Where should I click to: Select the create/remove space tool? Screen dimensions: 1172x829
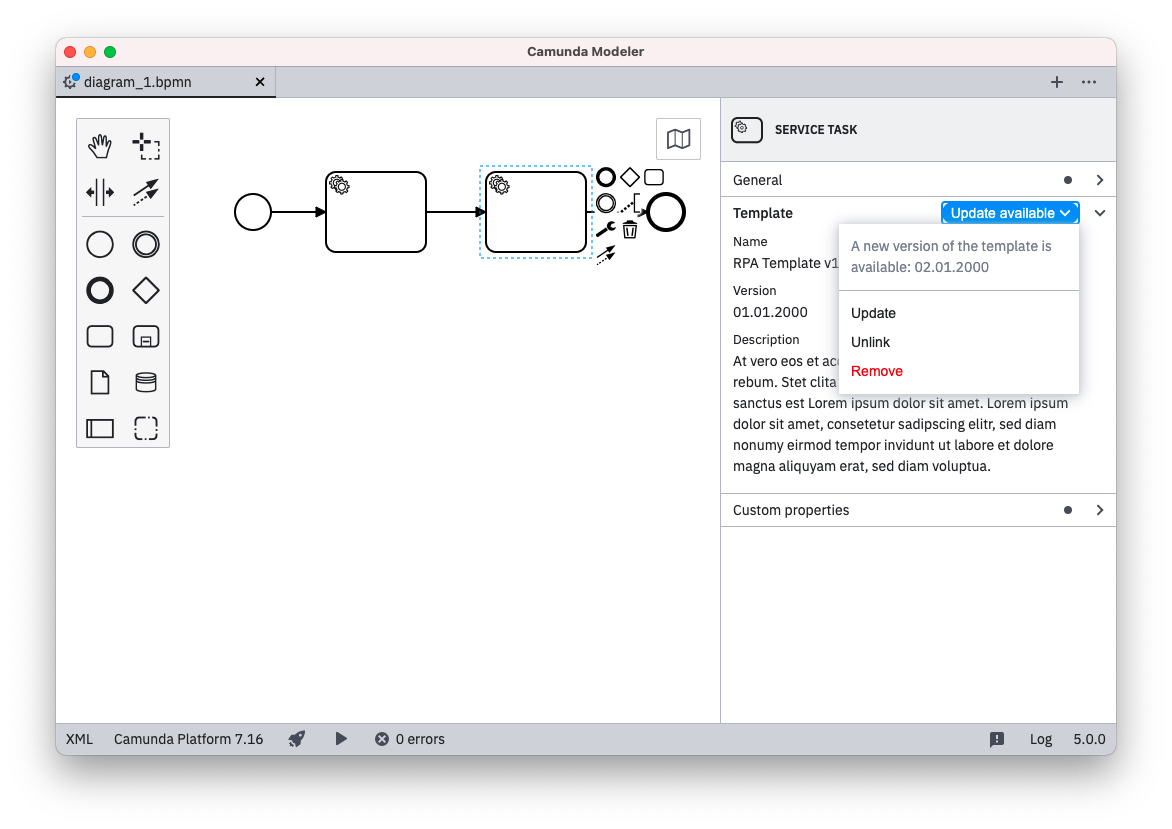(100, 192)
